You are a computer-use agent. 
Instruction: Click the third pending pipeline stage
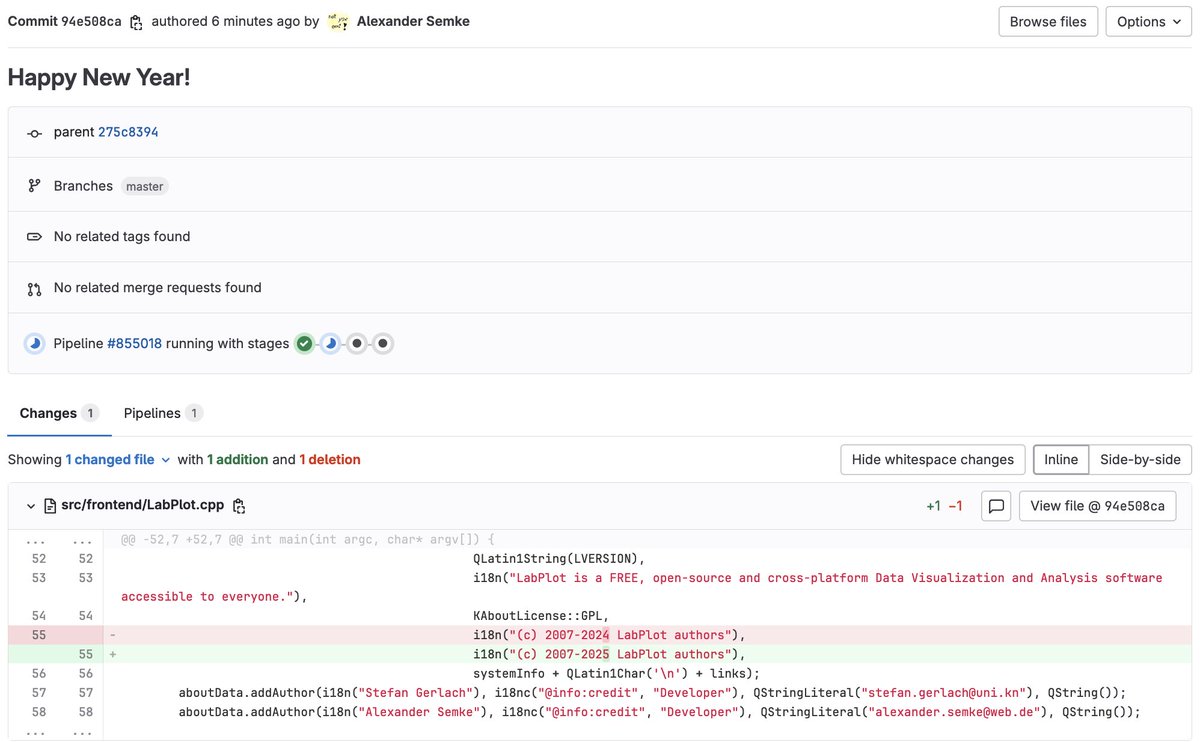pos(357,344)
